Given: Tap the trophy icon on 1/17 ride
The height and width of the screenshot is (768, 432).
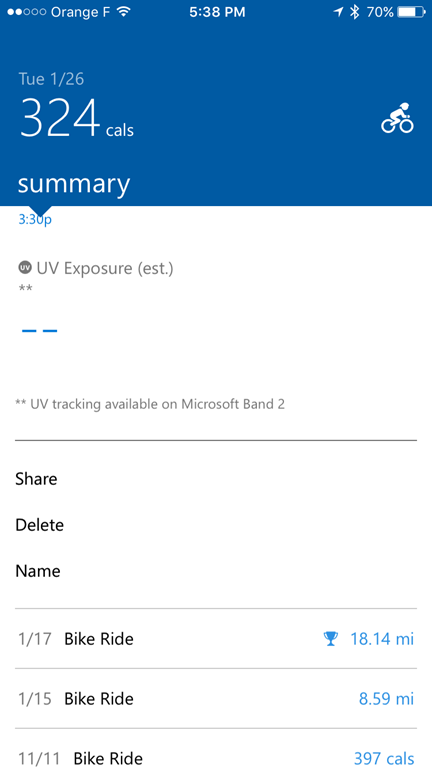Looking at the screenshot, I should tap(331, 639).
